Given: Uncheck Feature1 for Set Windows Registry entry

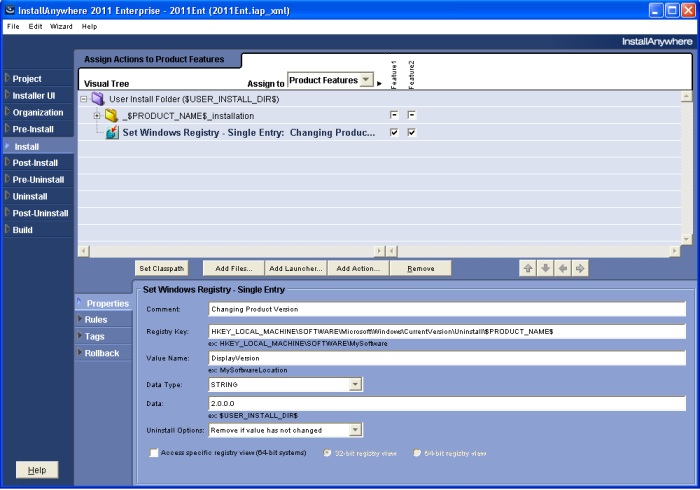Looking at the screenshot, I should [x=394, y=132].
